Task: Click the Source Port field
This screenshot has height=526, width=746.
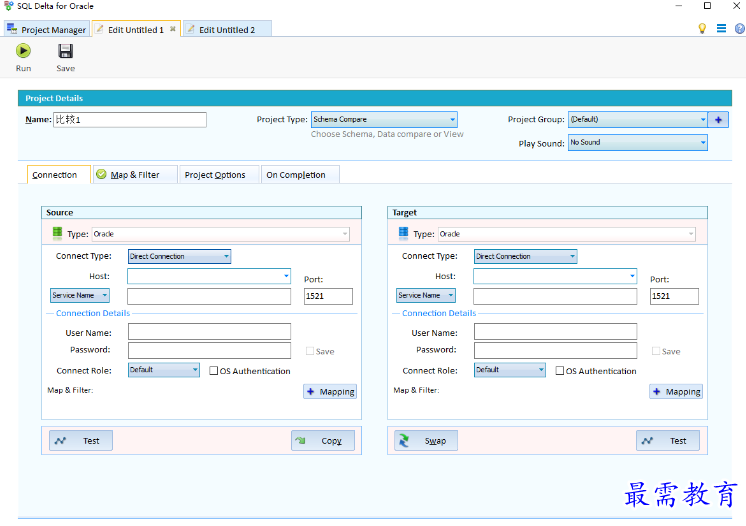Action: [x=328, y=296]
